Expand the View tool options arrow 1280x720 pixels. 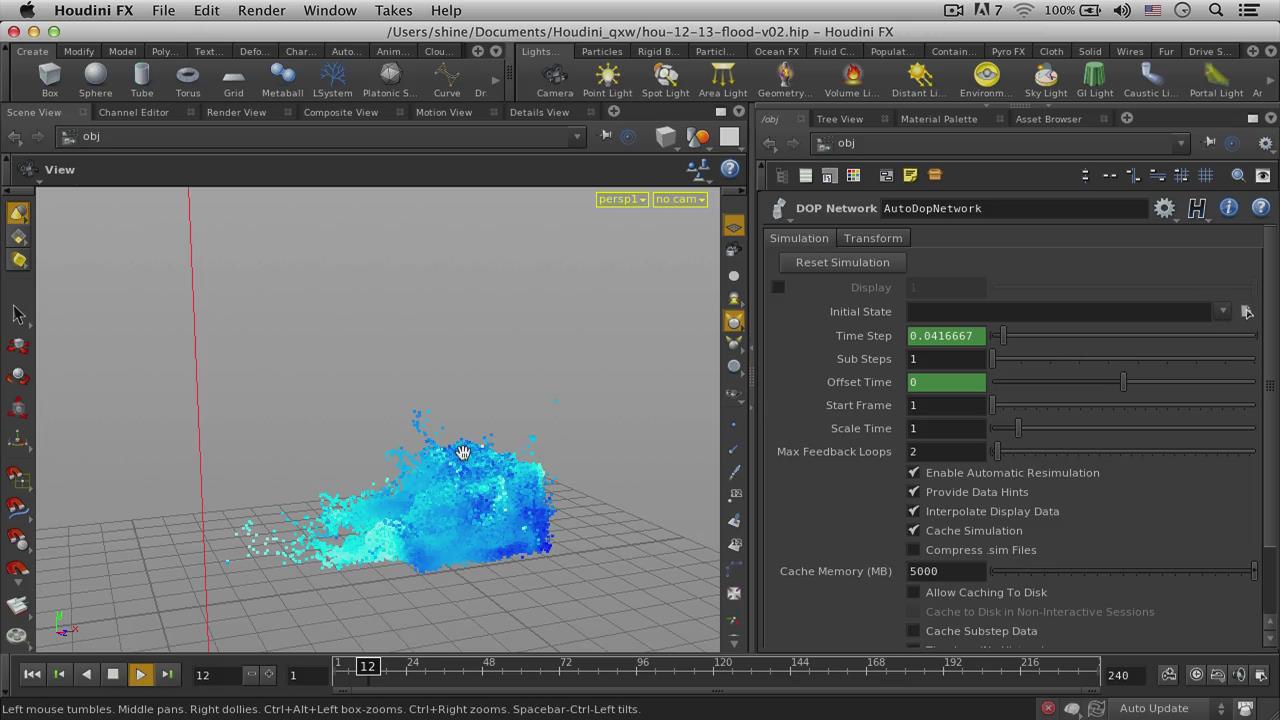click(x=39, y=181)
